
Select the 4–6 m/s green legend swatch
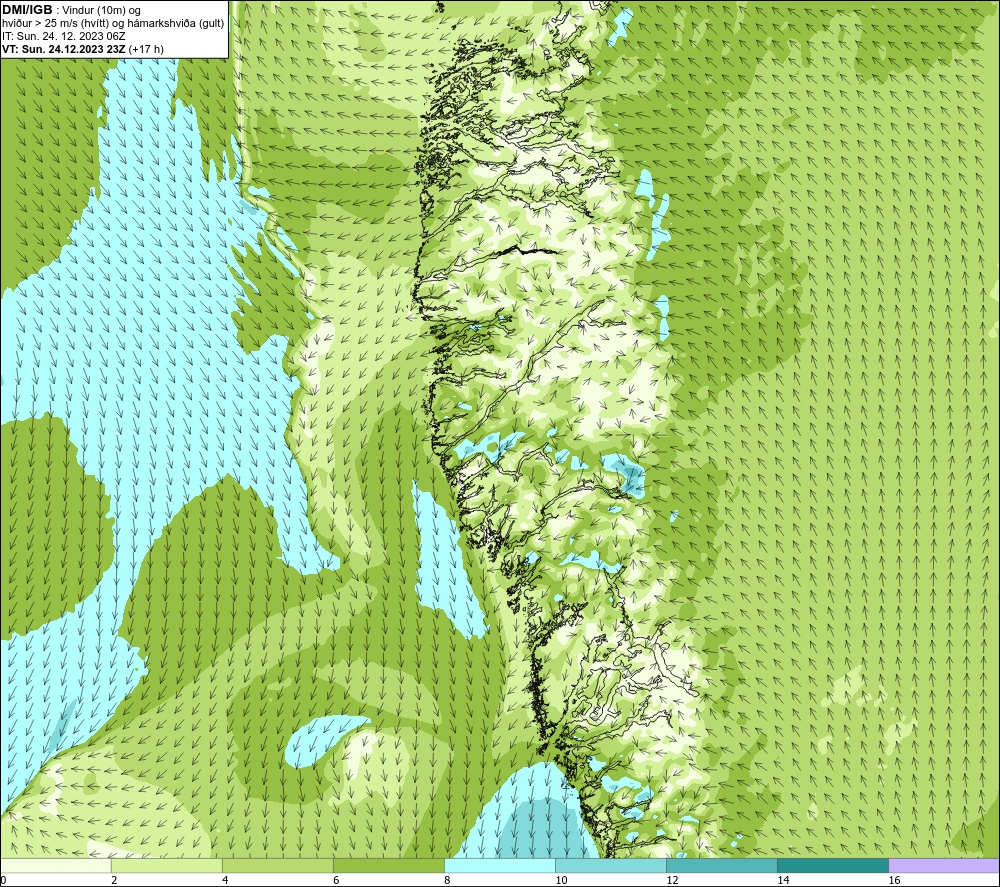[278, 865]
